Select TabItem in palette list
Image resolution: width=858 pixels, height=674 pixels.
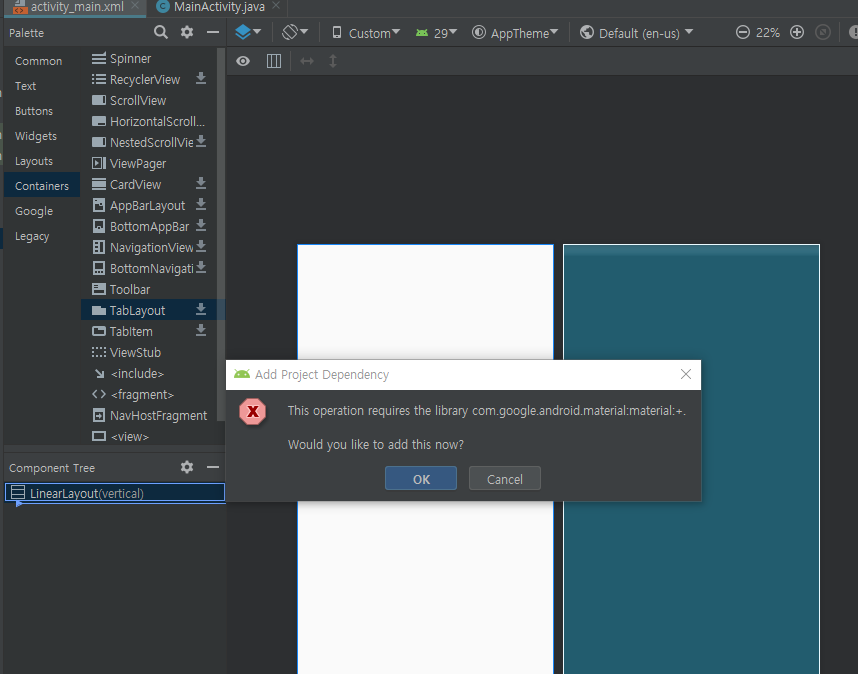click(x=149, y=331)
